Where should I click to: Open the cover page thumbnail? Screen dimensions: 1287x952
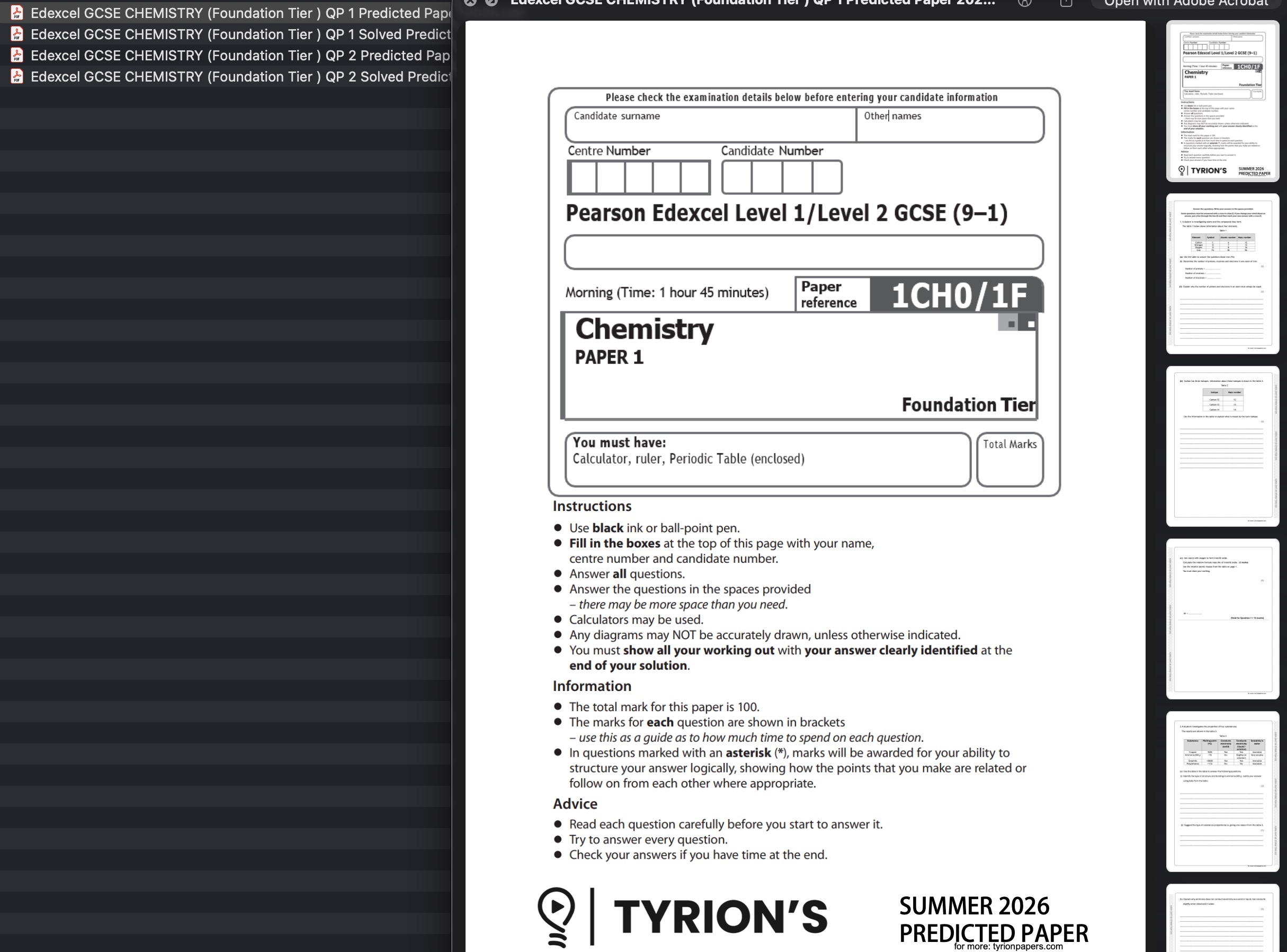pyautogui.click(x=1222, y=102)
